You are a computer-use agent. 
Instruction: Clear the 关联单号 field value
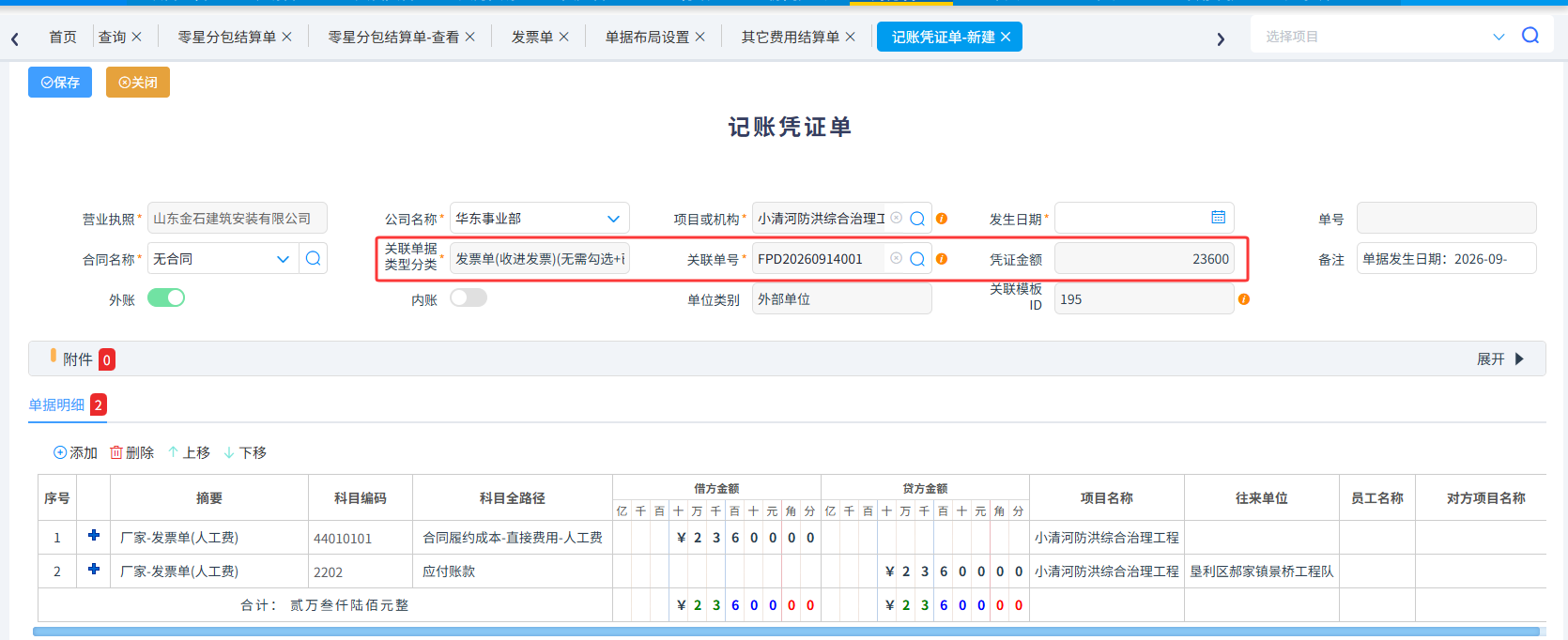897,258
